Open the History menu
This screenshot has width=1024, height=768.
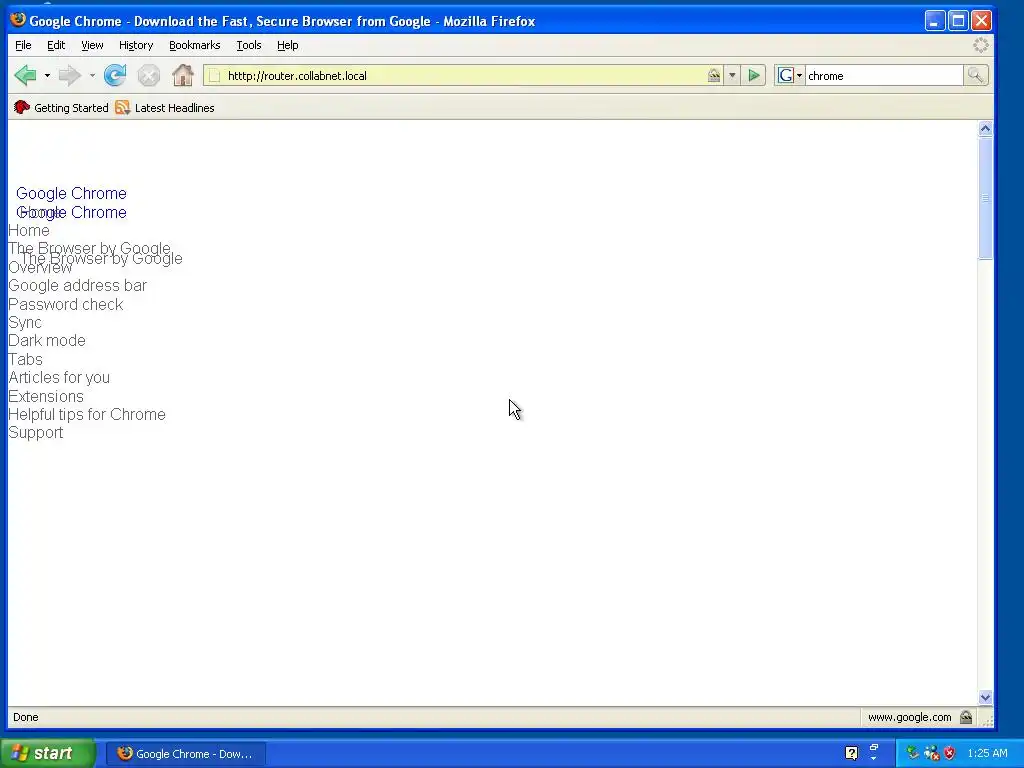[136, 45]
